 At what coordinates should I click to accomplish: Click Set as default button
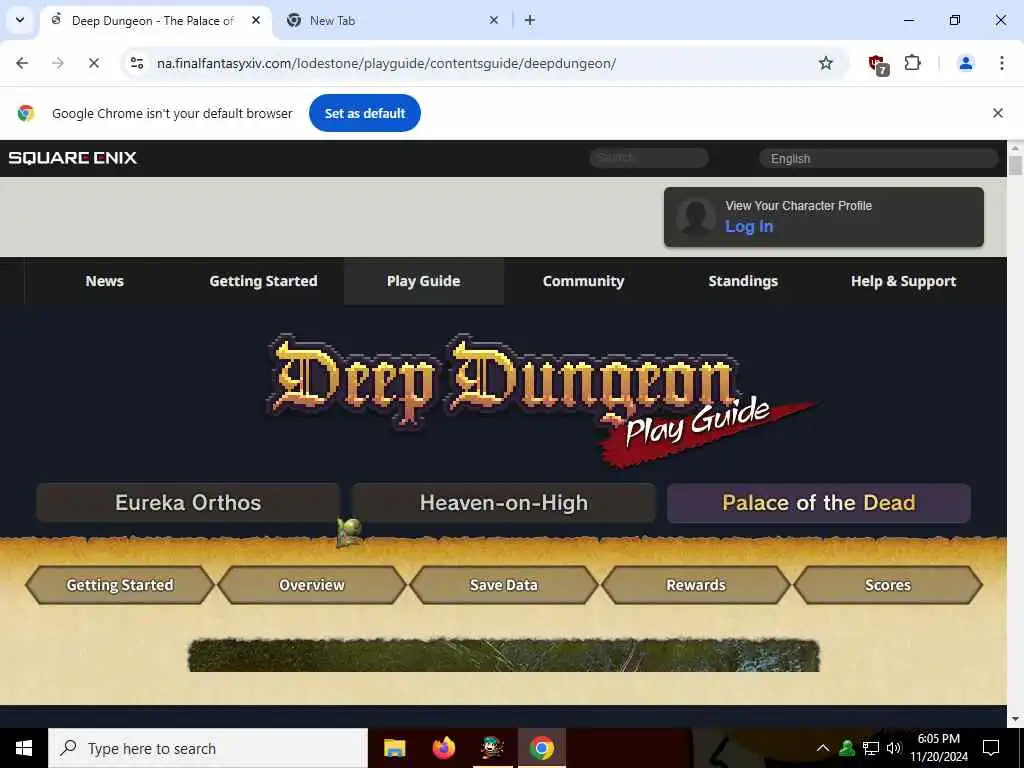click(x=364, y=113)
